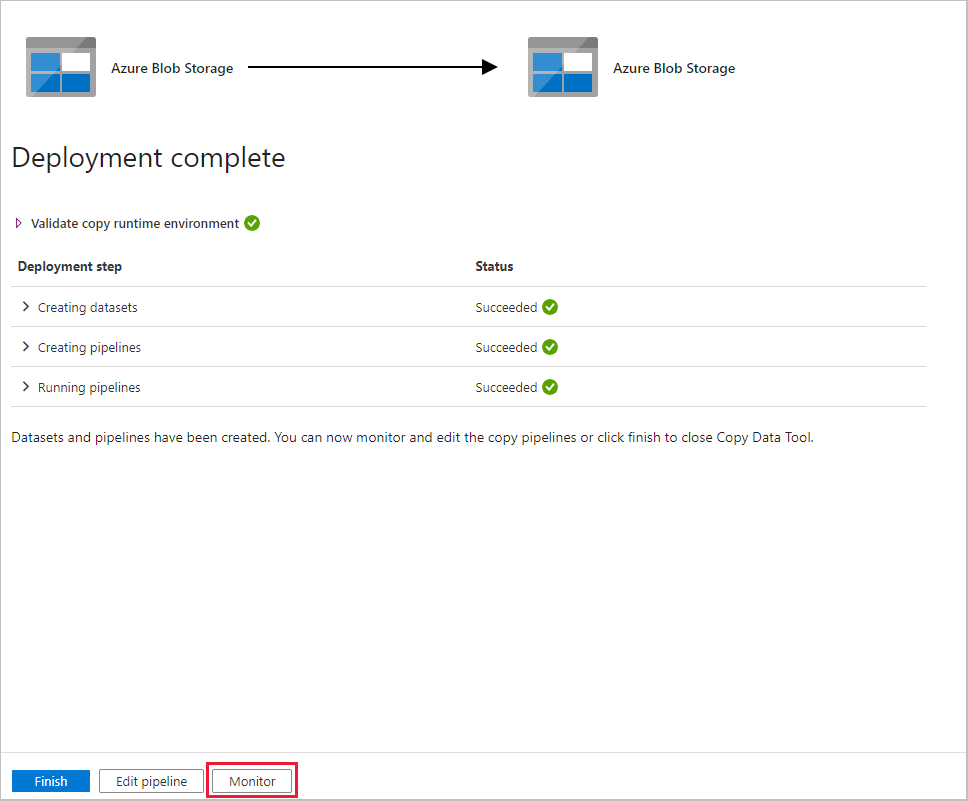The image size is (968, 801).
Task: Click the arrow connecting the two storage icons
Action: (x=370, y=66)
